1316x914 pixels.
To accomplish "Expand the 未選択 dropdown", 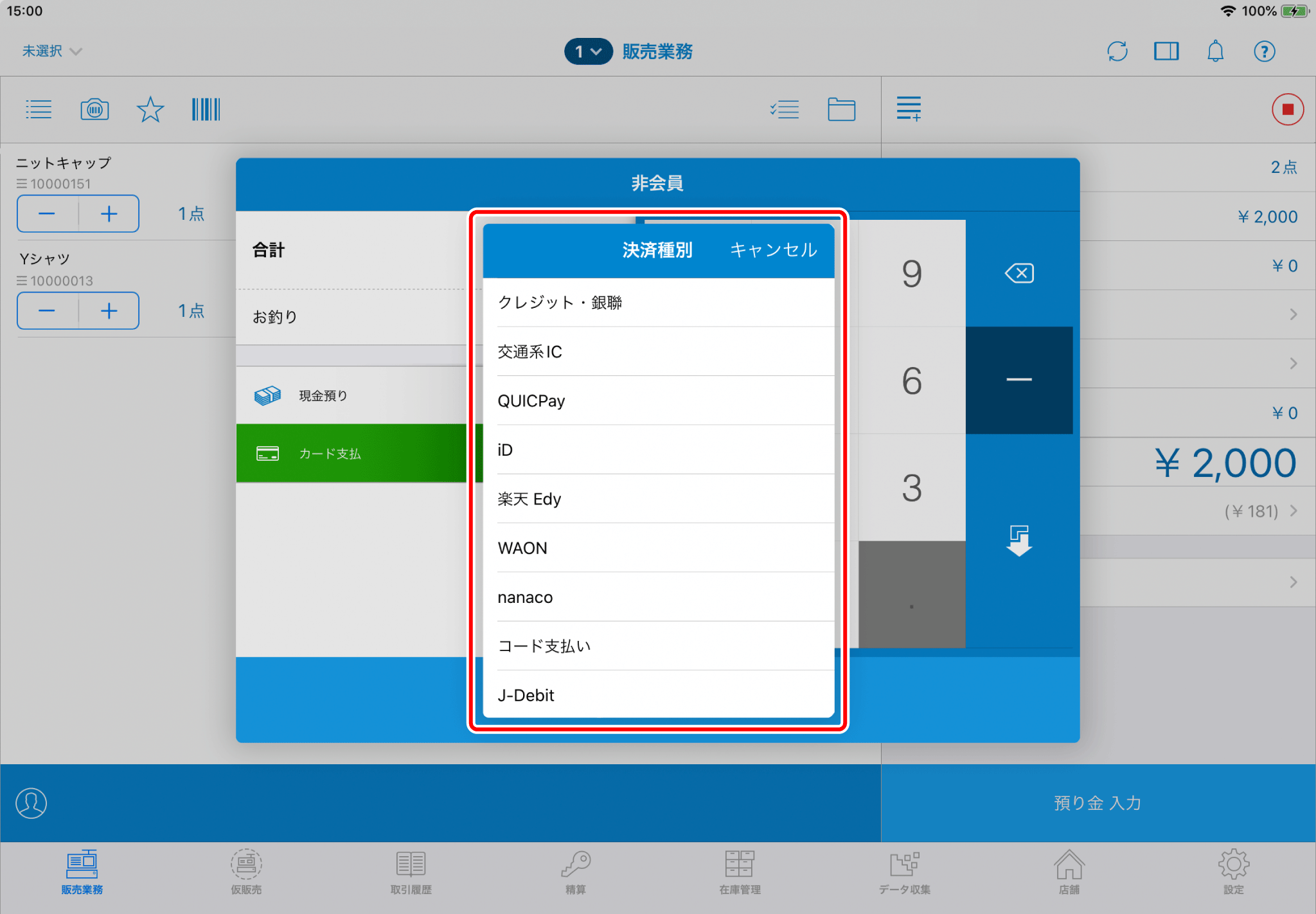I will tap(51, 51).
